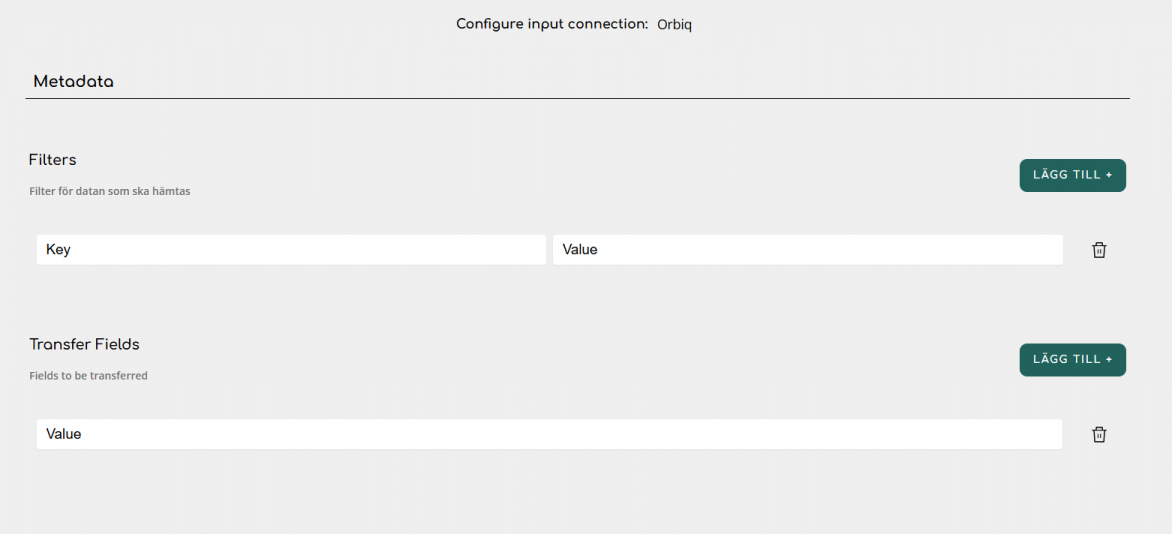Select the 'Fields to be transferred' description
This screenshot has width=1172, height=534.
88,375
